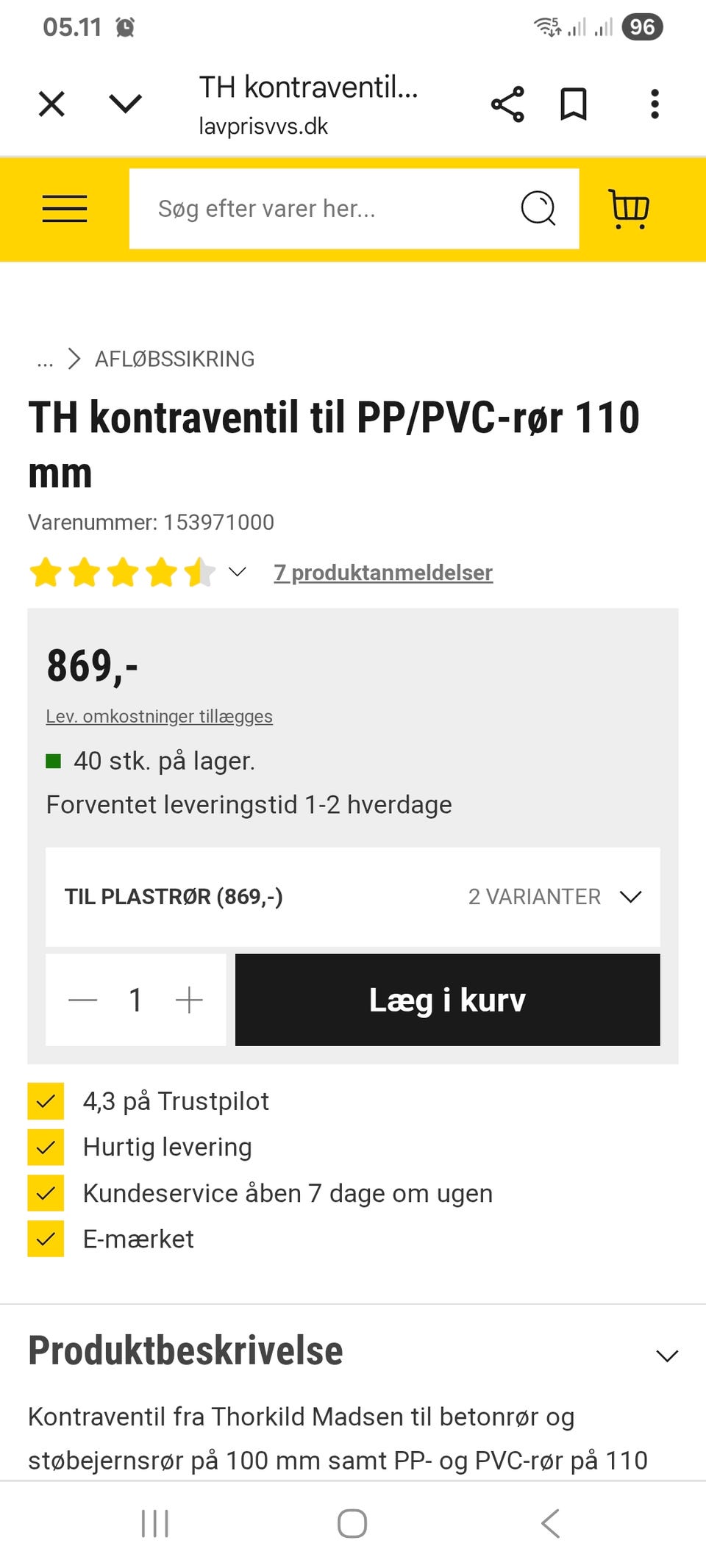Expand the star rating breakdown chevron
Image resolution: width=706 pixels, height=1568 pixels.
point(237,572)
